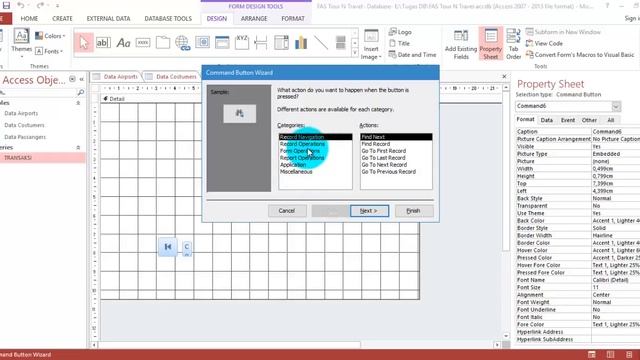640x360 pixels.
Task: Select the Text Box control tool
Action: [x=103, y=42]
